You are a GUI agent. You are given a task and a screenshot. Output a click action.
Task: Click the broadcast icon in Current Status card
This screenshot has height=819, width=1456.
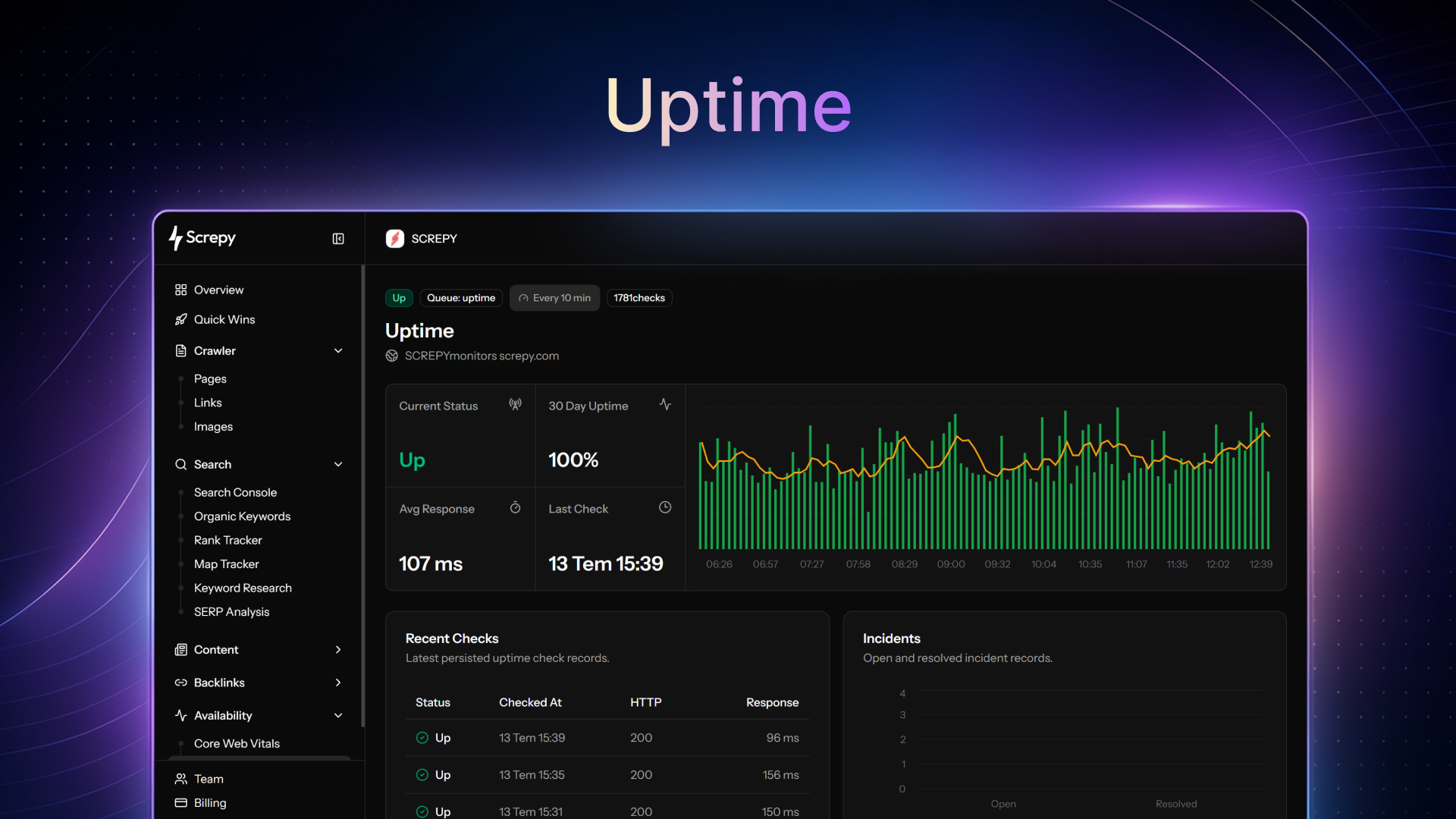point(516,404)
